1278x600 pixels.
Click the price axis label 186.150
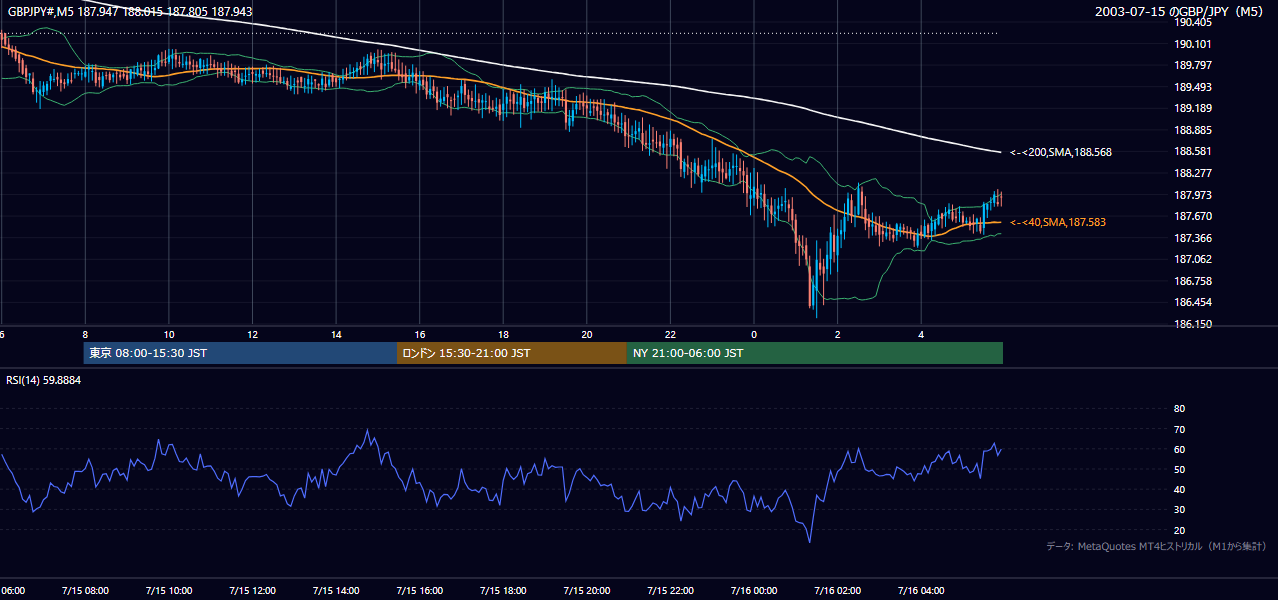(x=1194, y=324)
